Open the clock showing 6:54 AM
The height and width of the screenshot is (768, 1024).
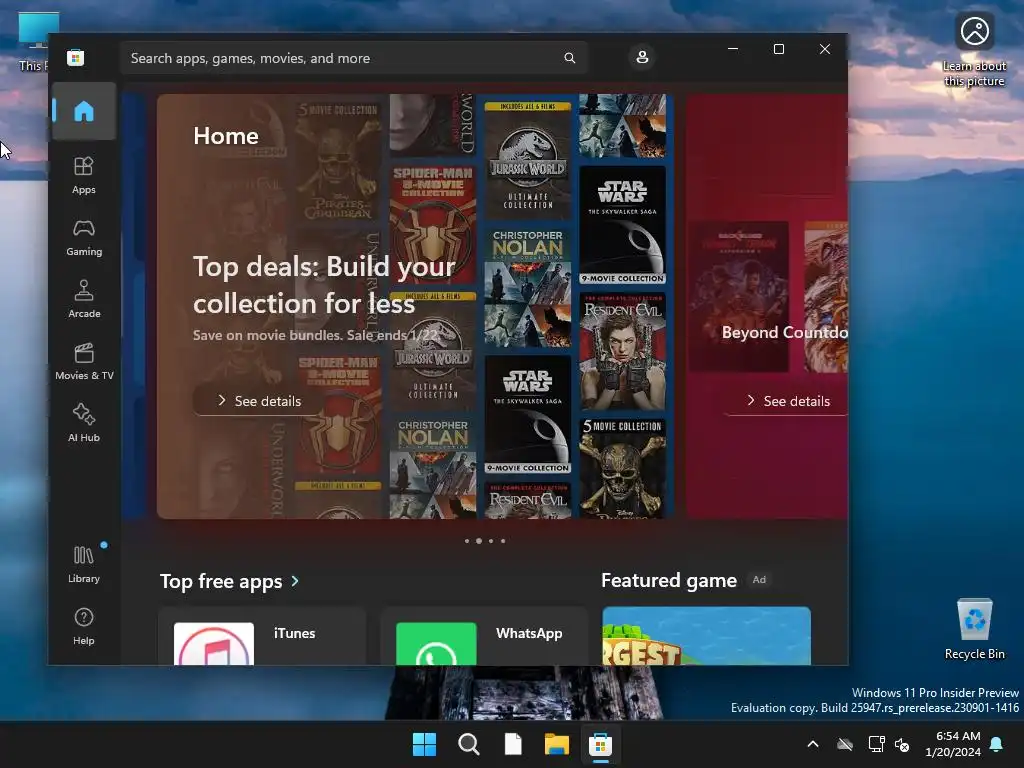(x=953, y=744)
